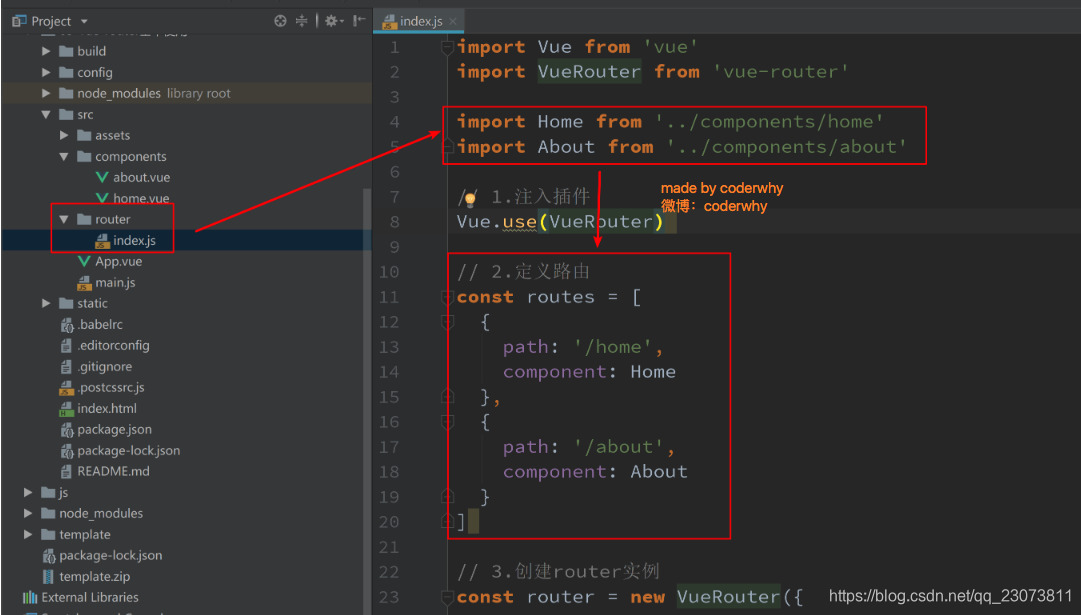This screenshot has height=615, width=1081.
Task: Select README.md file icon
Action: pyautogui.click(x=66, y=472)
